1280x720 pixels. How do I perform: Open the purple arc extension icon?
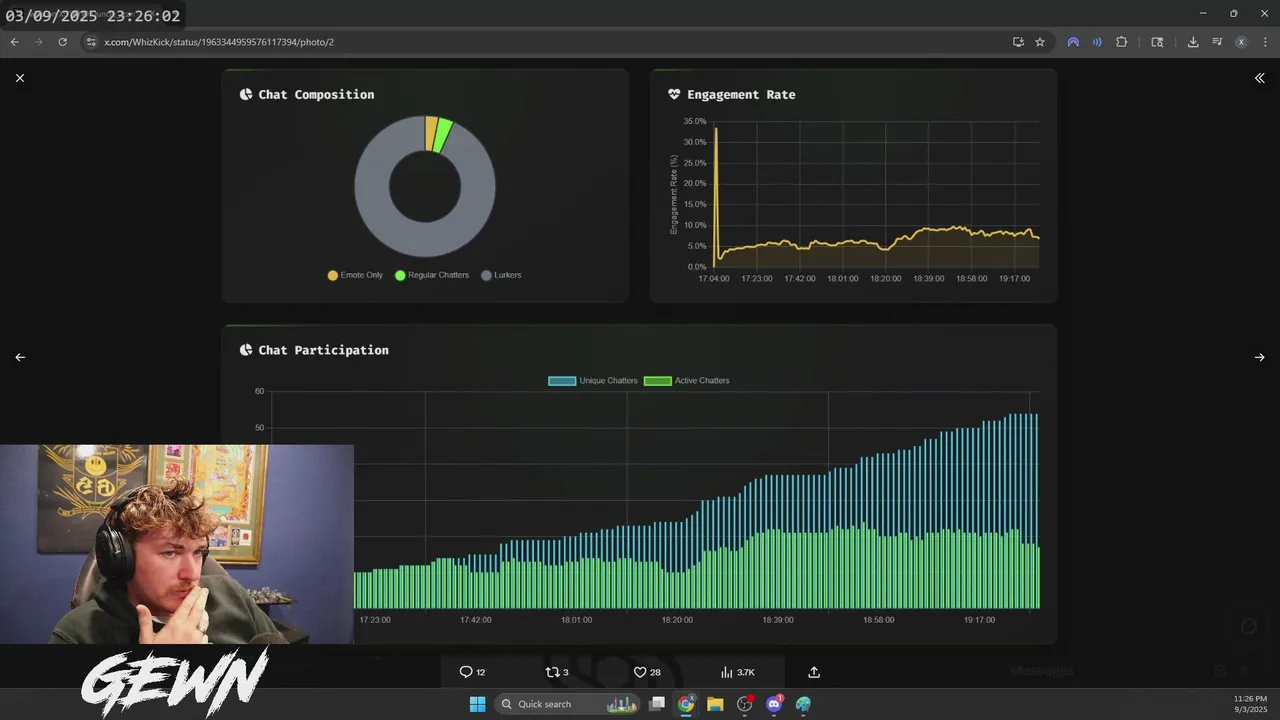click(1073, 42)
